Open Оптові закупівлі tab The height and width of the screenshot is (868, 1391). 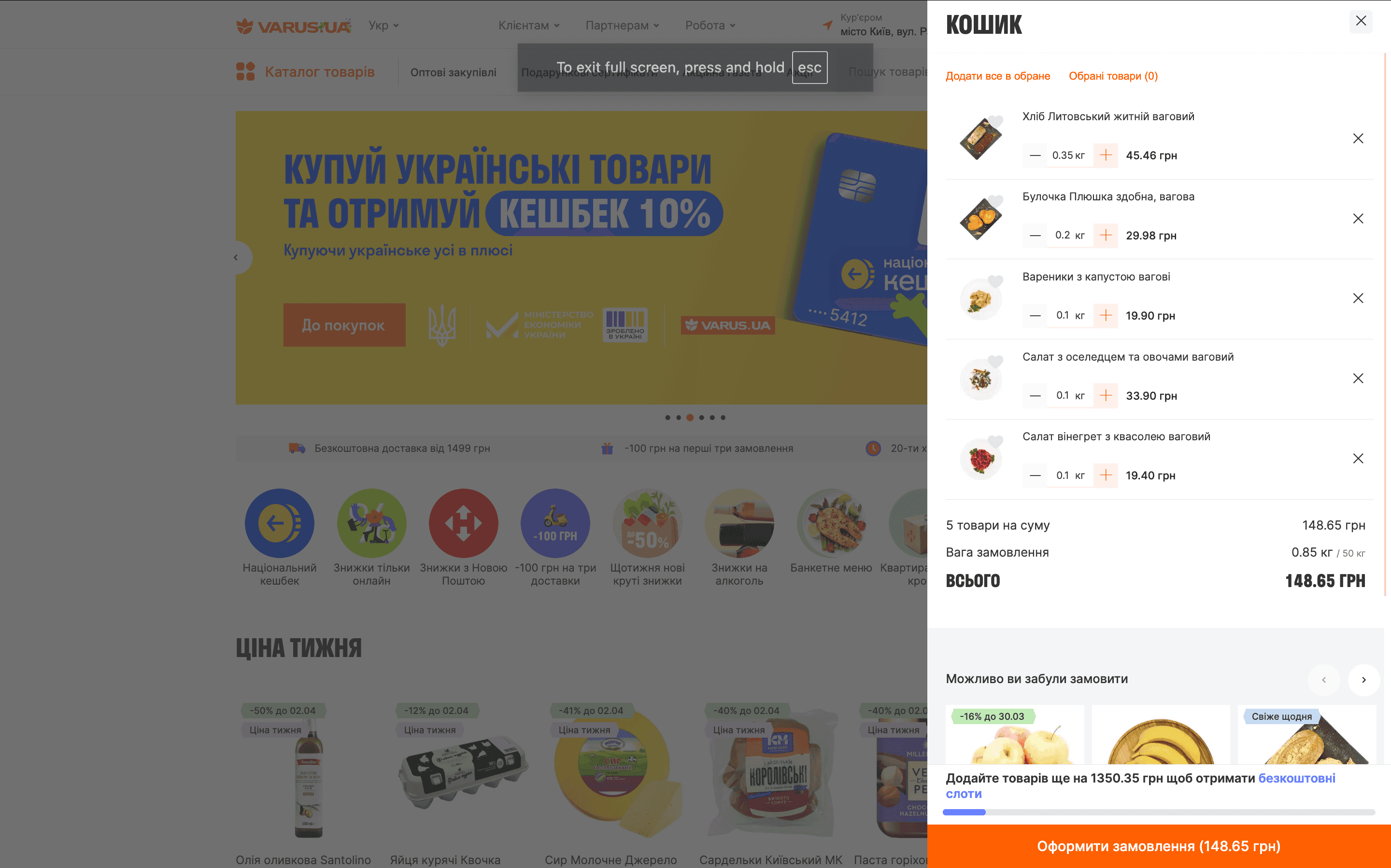click(453, 72)
